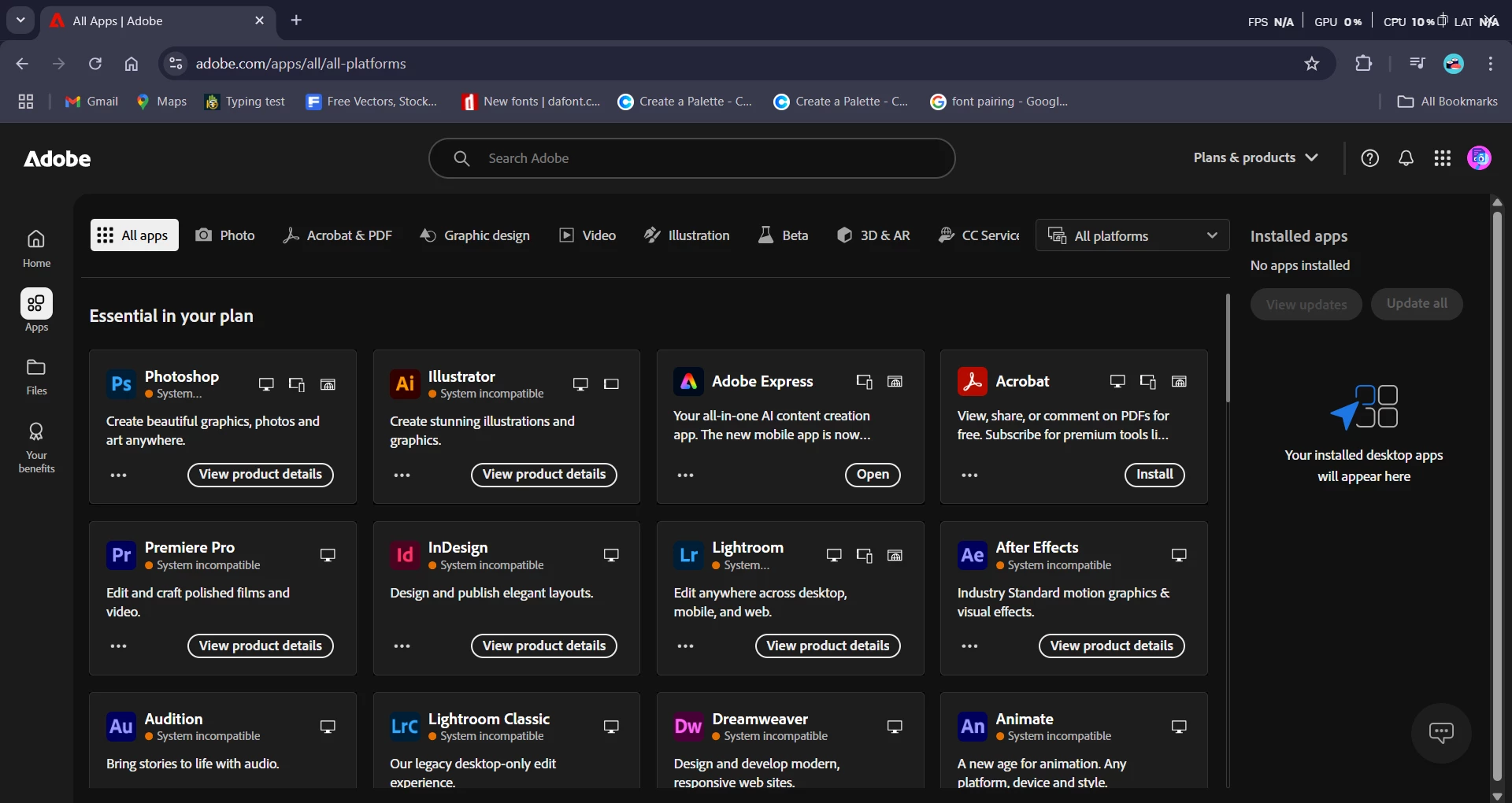Open browser extensions puzzle icon
The width and height of the screenshot is (1512, 803).
point(1364,64)
